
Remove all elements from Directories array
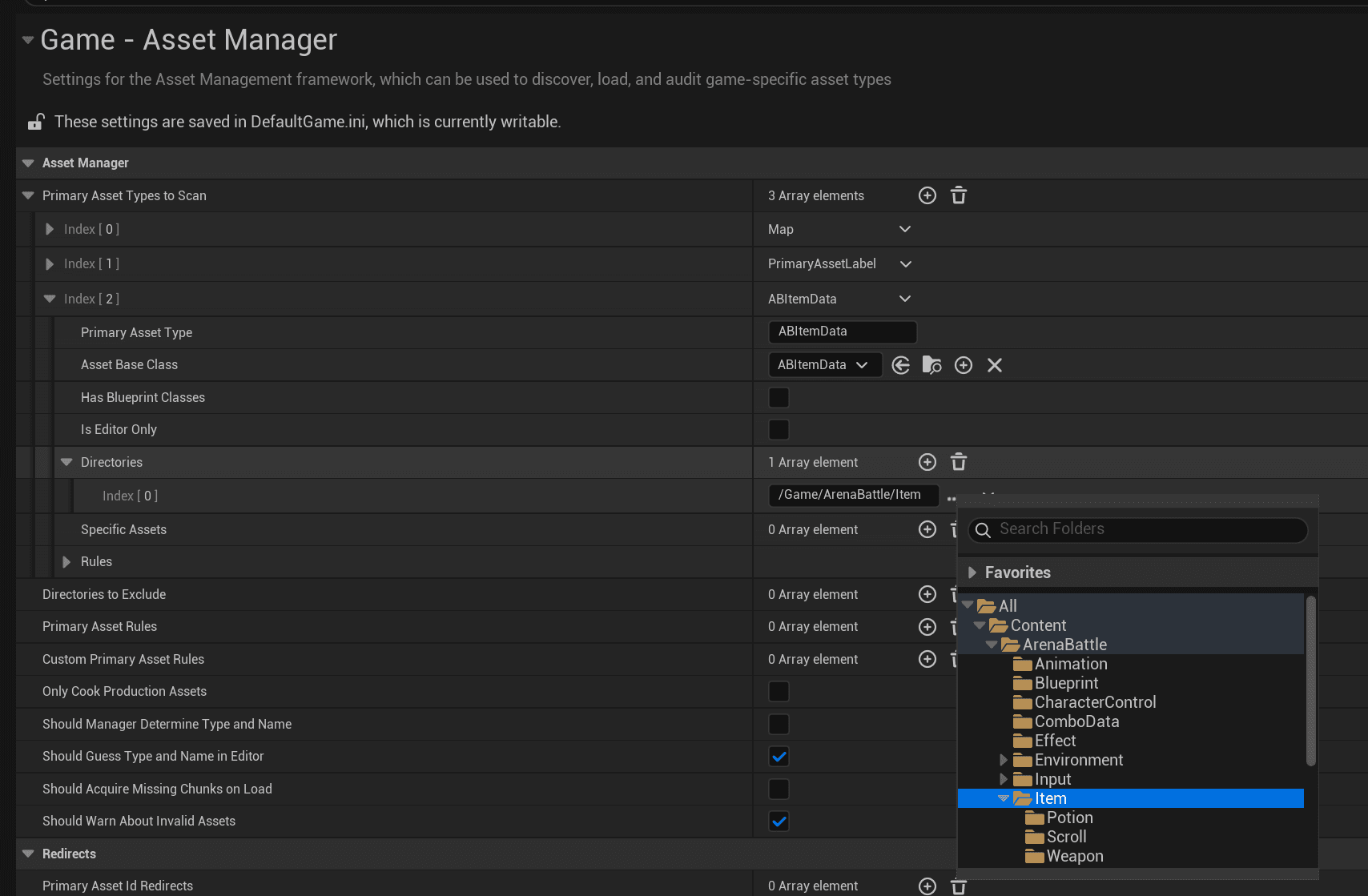click(958, 462)
